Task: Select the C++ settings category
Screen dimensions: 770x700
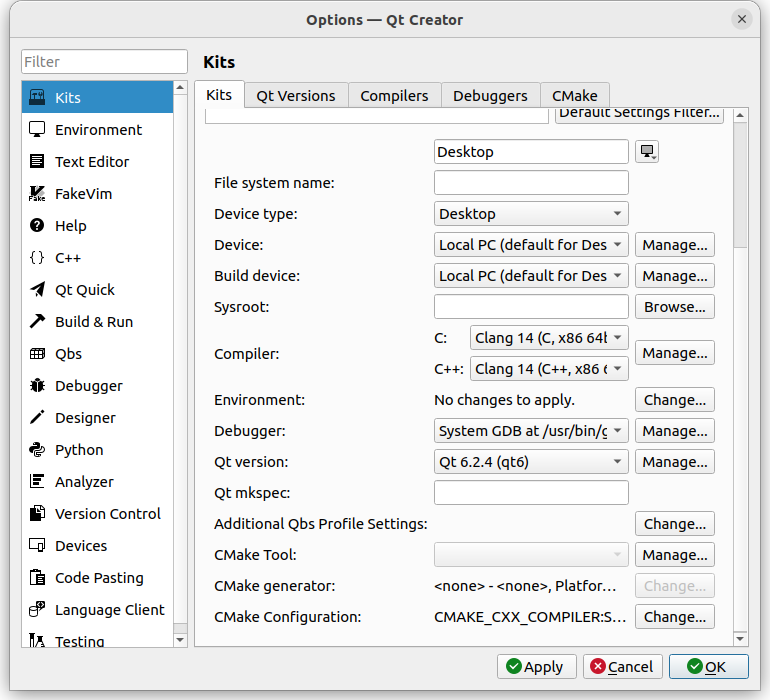Action: [x=97, y=257]
